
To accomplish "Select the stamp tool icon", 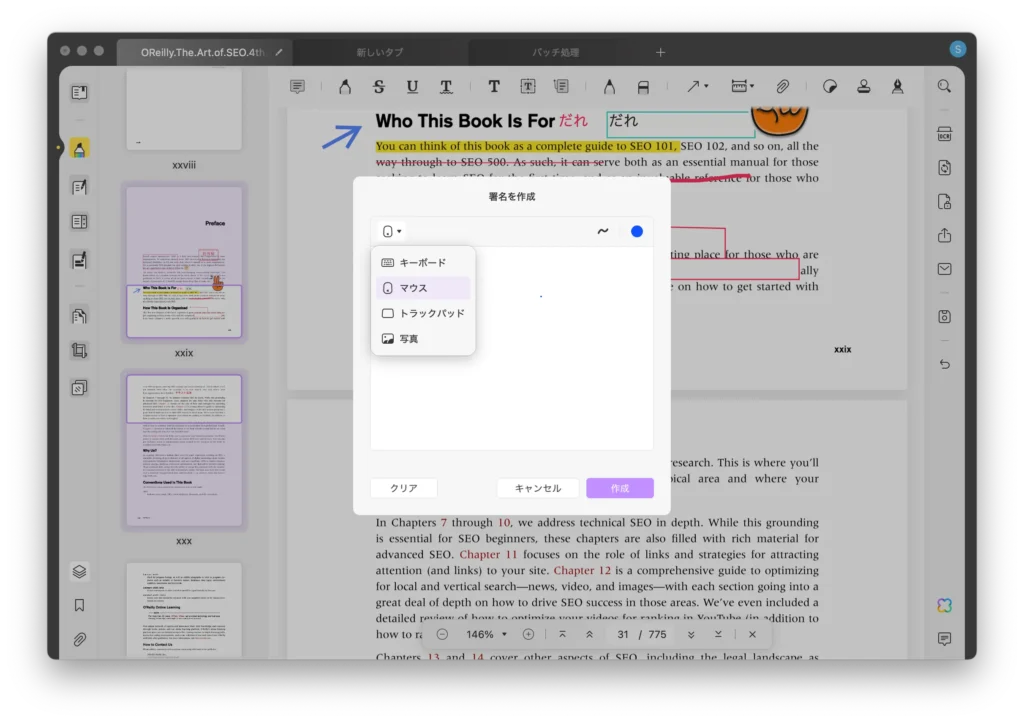I will pos(864,87).
